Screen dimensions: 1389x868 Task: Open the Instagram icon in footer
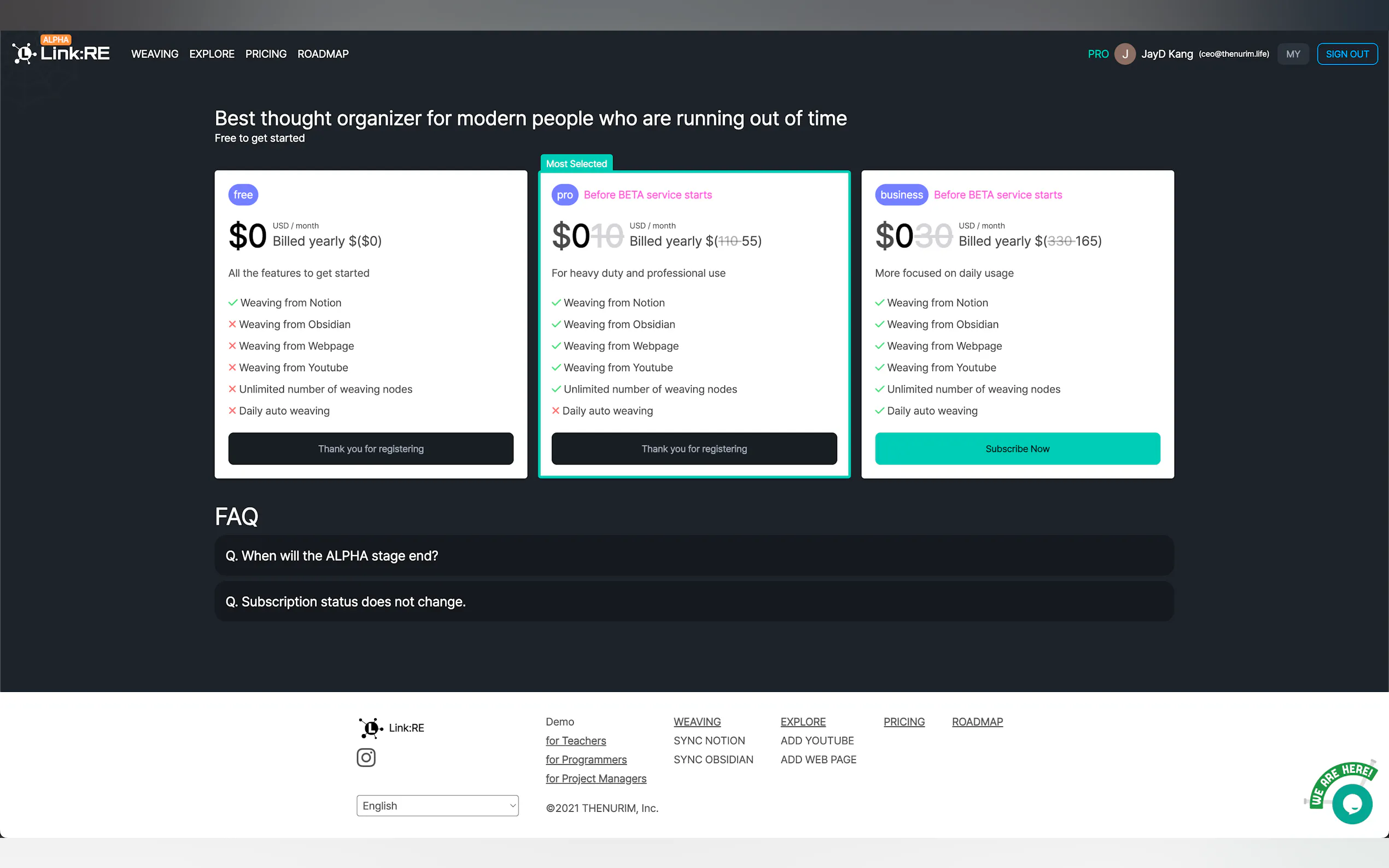point(366,758)
